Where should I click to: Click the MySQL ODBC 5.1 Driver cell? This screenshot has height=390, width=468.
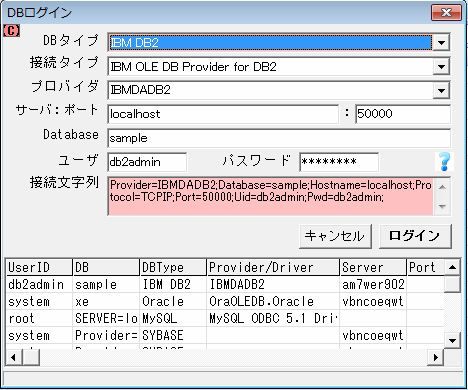tap(273, 319)
